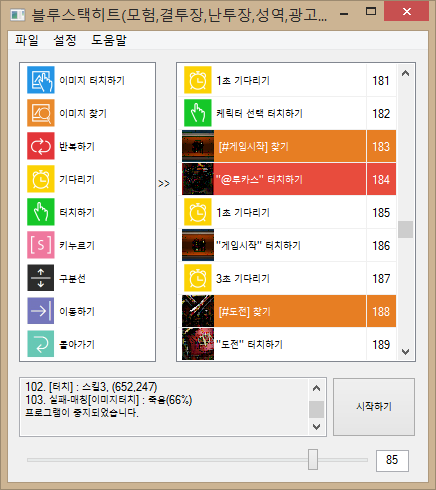Click the log panel scroll-up arrow
This screenshot has width=436, height=490.
point(316,388)
